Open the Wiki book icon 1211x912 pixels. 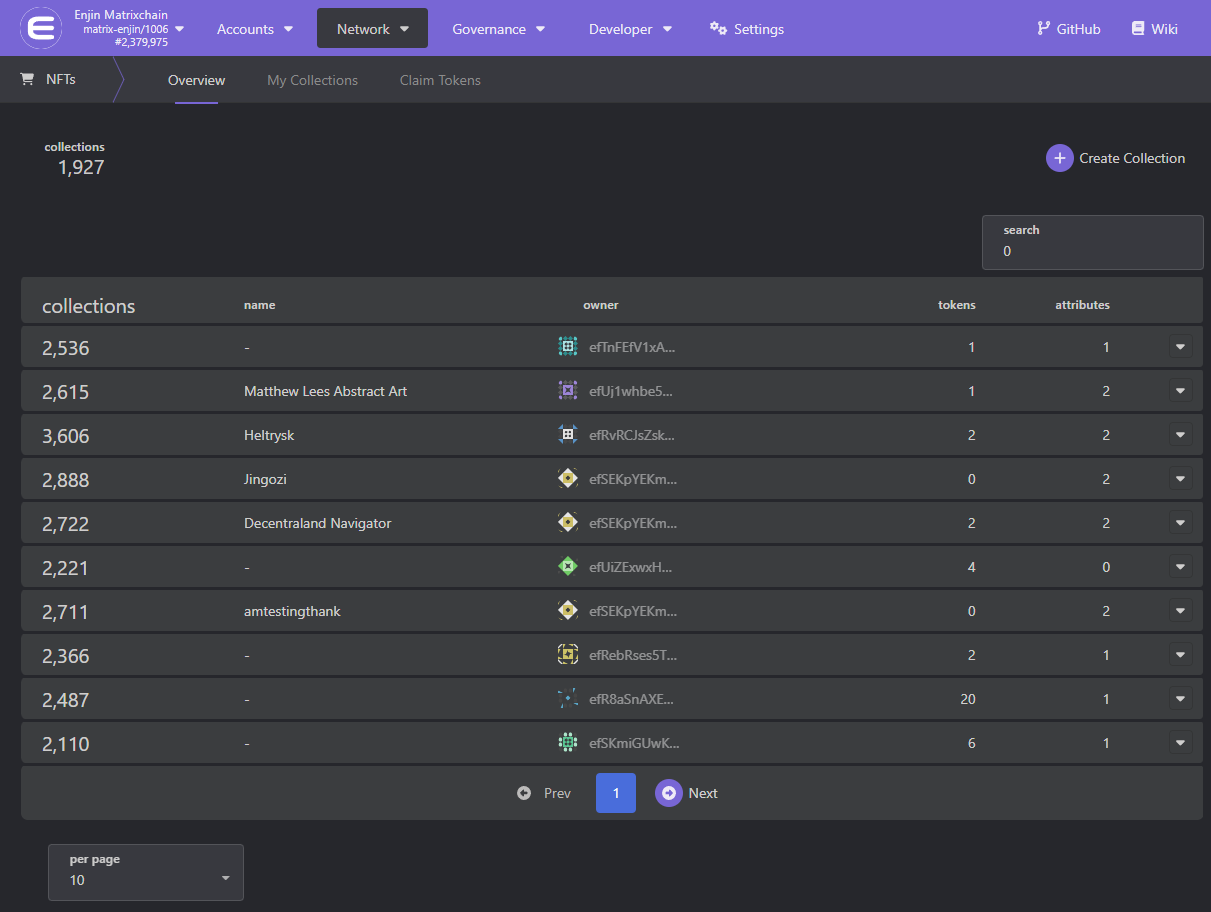click(x=1138, y=29)
